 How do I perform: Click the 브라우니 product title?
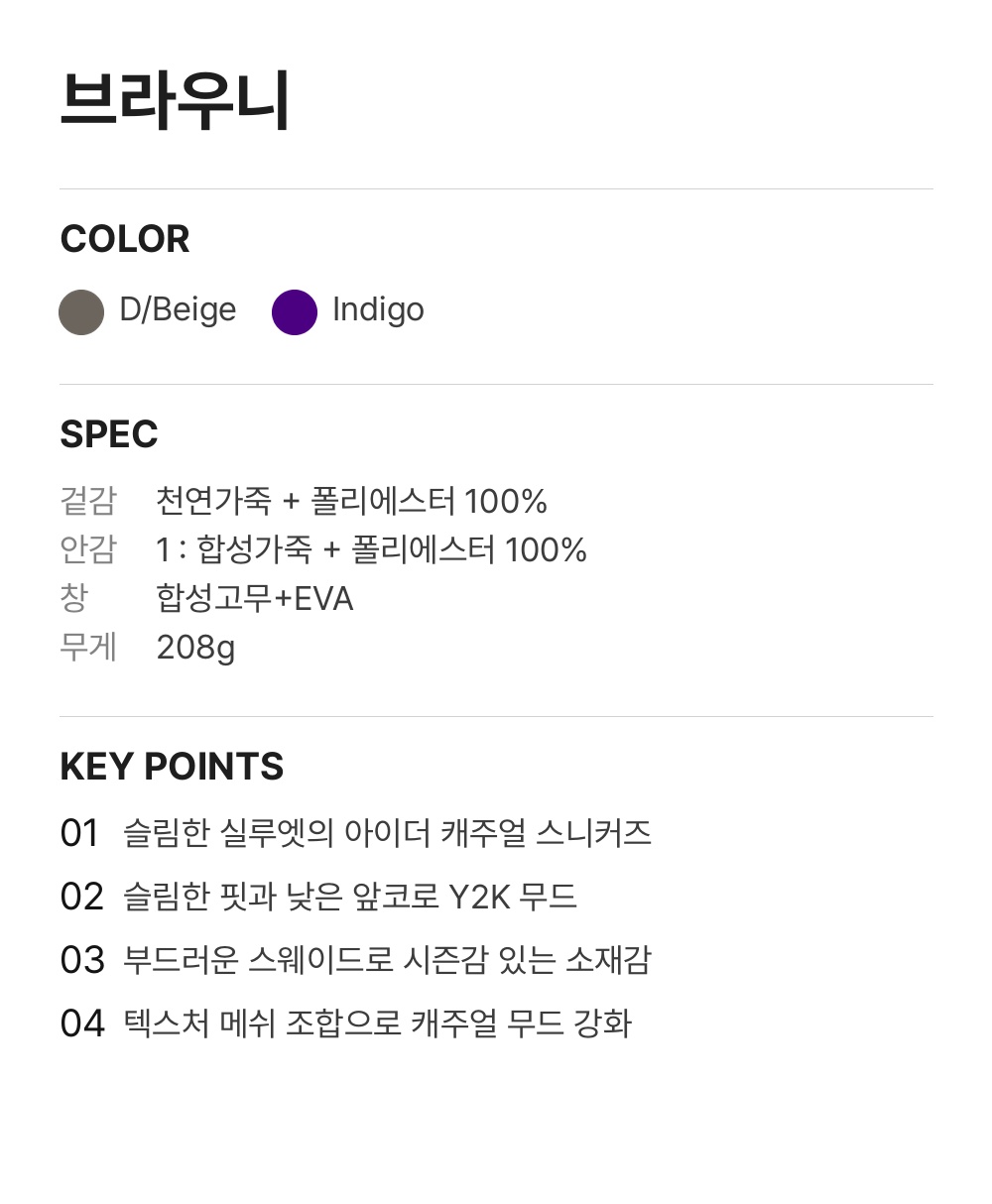click(175, 100)
